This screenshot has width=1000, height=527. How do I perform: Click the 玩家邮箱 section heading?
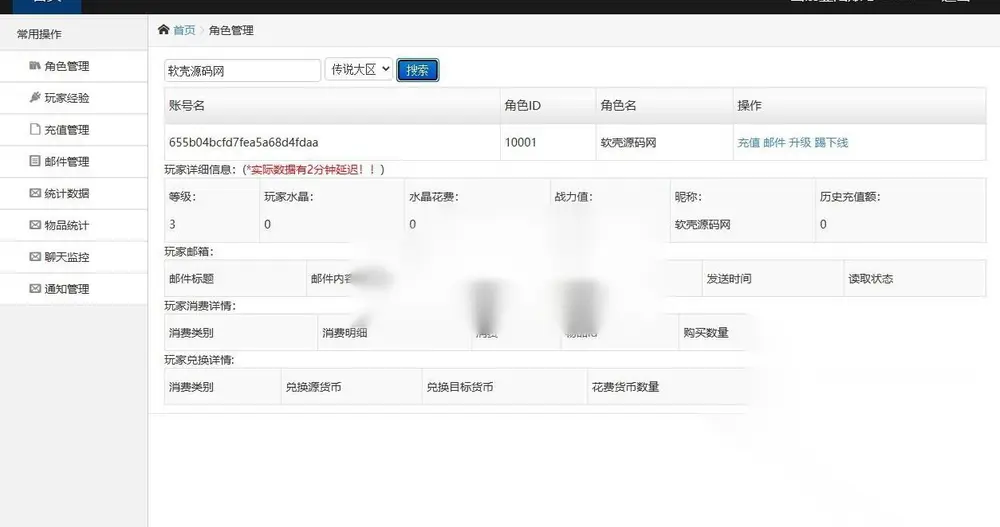(189, 251)
